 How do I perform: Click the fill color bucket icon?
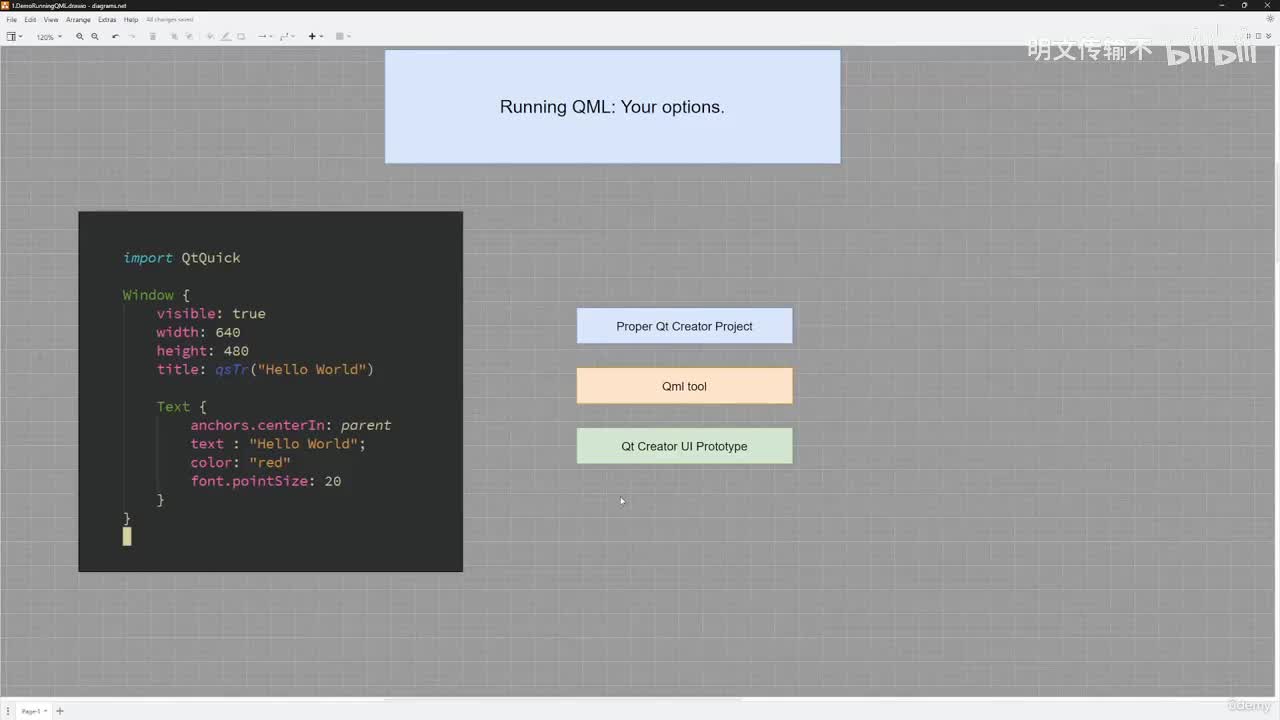coord(210,37)
